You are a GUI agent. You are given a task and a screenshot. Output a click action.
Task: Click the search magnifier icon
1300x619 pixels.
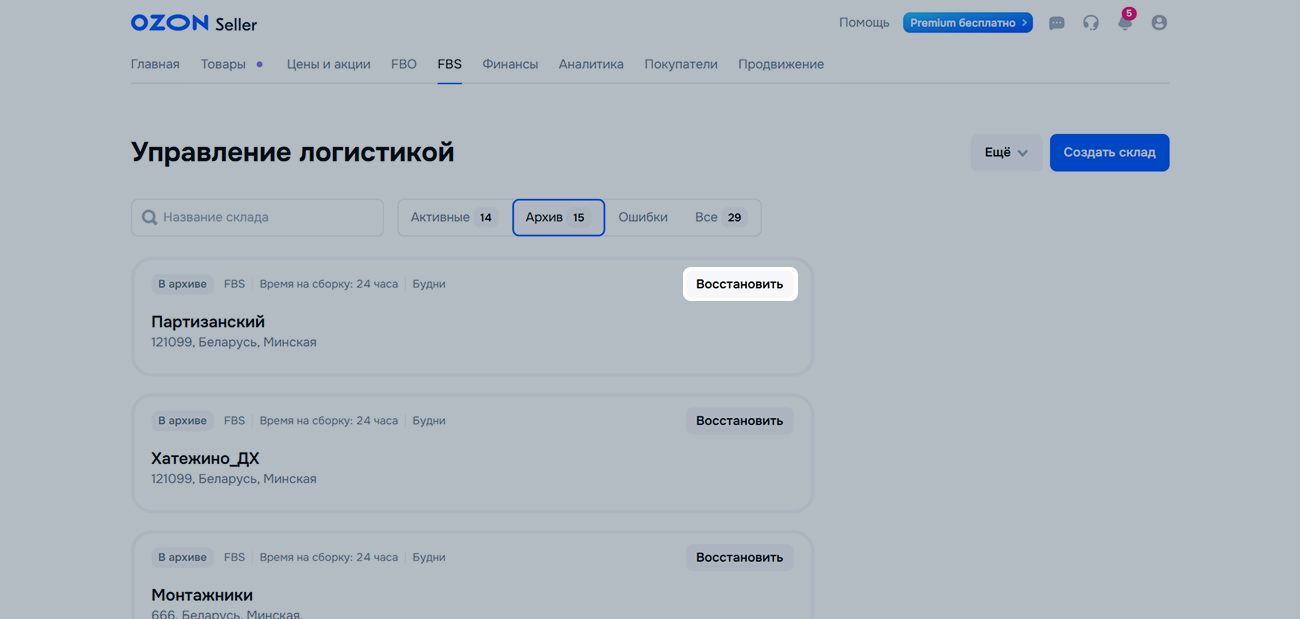[x=149, y=217]
